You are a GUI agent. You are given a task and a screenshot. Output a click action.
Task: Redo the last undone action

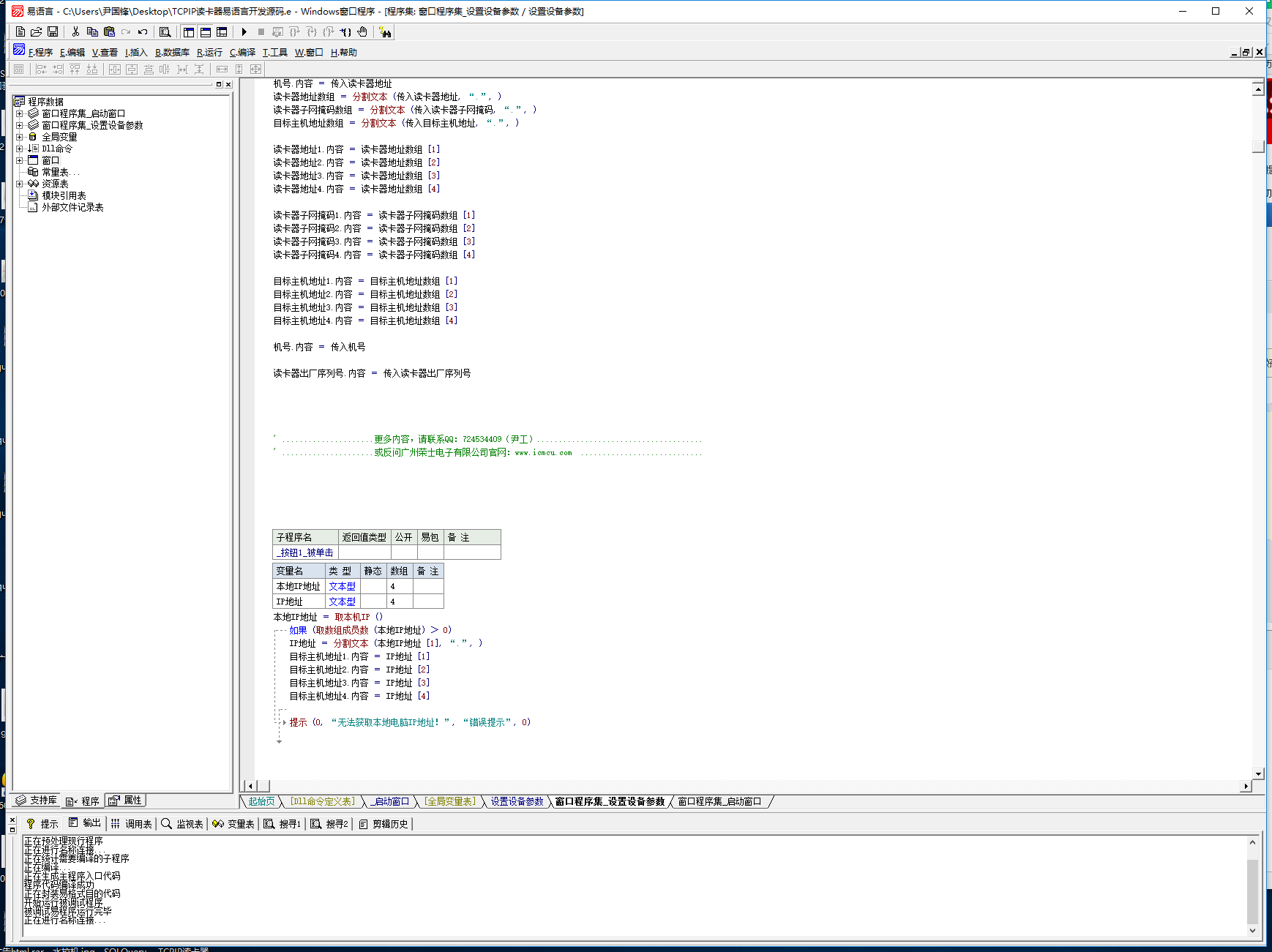coord(126,32)
